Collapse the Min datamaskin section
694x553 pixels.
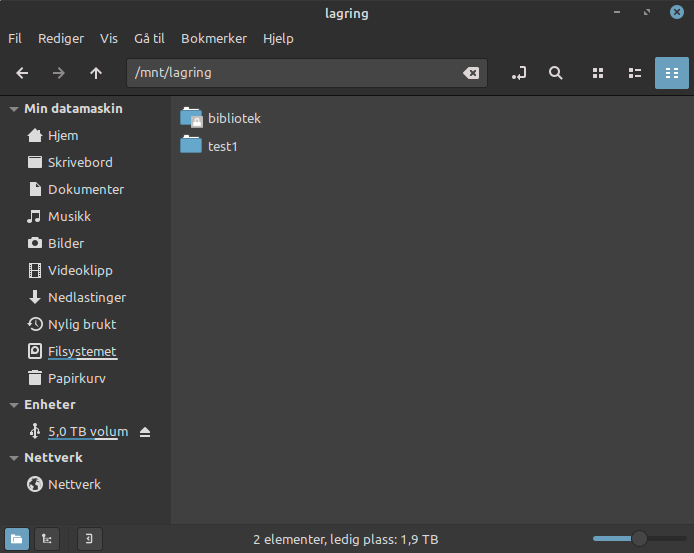(14, 109)
